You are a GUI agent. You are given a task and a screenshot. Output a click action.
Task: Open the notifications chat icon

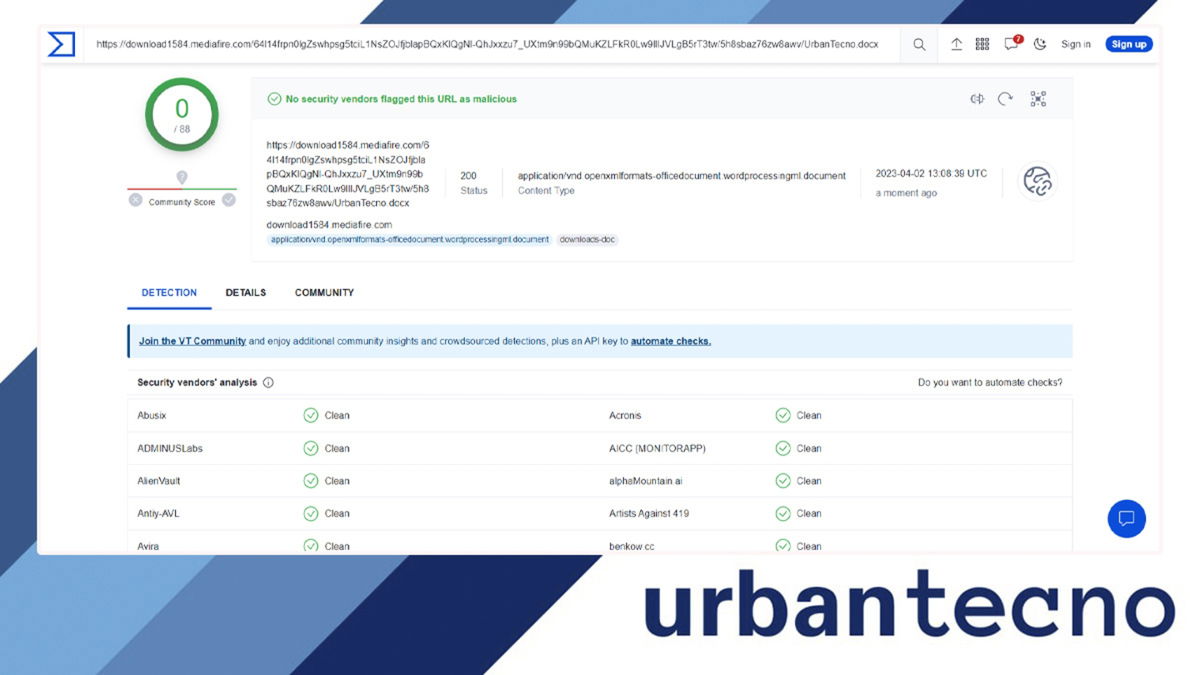pyautogui.click(x=1011, y=44)
